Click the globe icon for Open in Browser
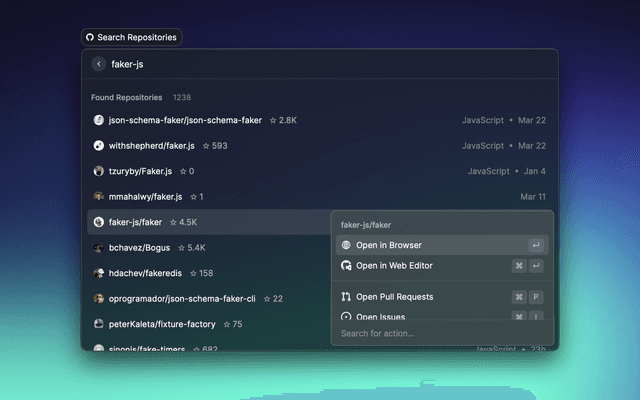 click(x=346, y=245)
